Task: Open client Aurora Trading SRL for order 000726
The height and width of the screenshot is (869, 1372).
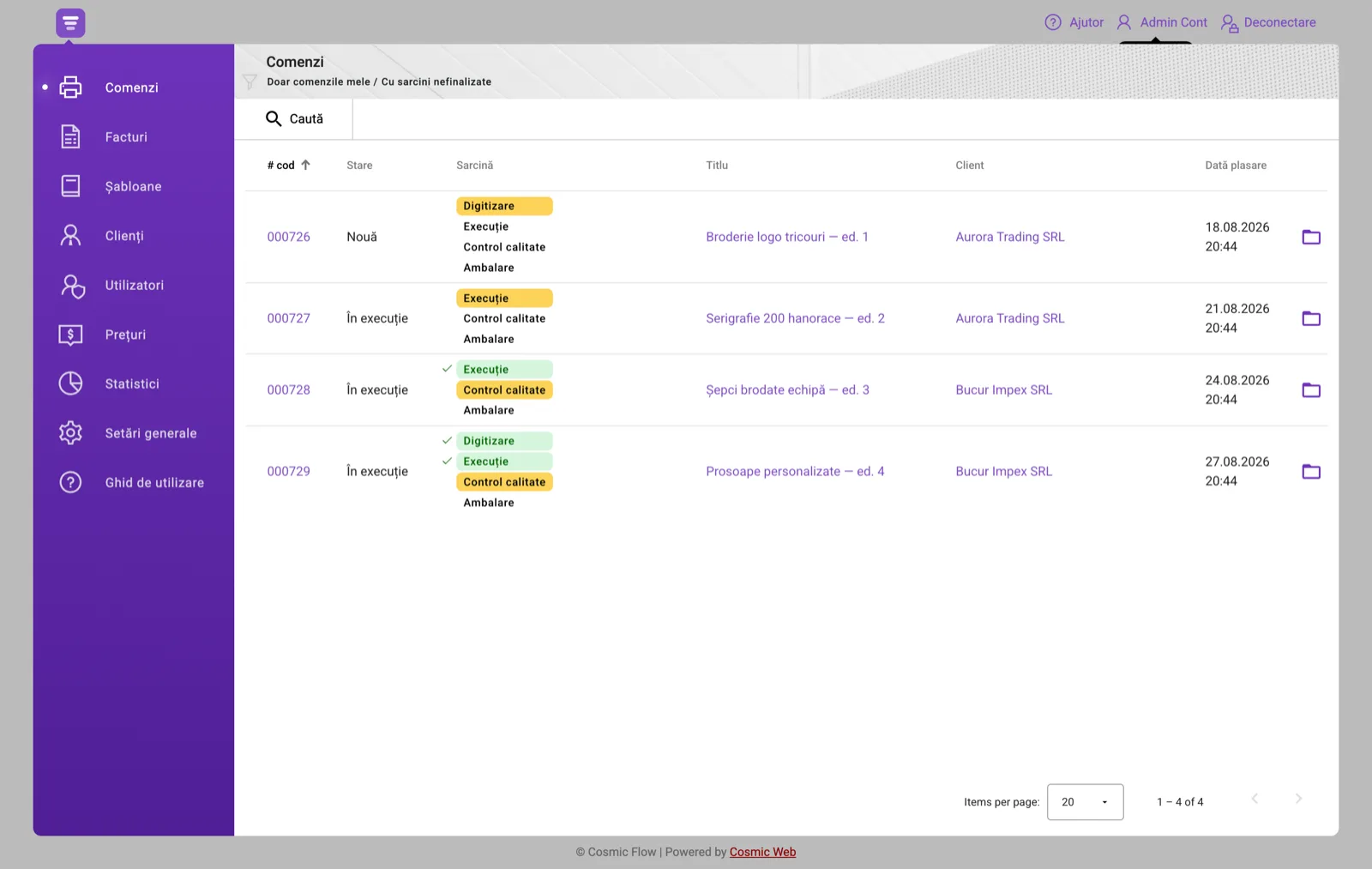Action: [x=1010, y=237]
